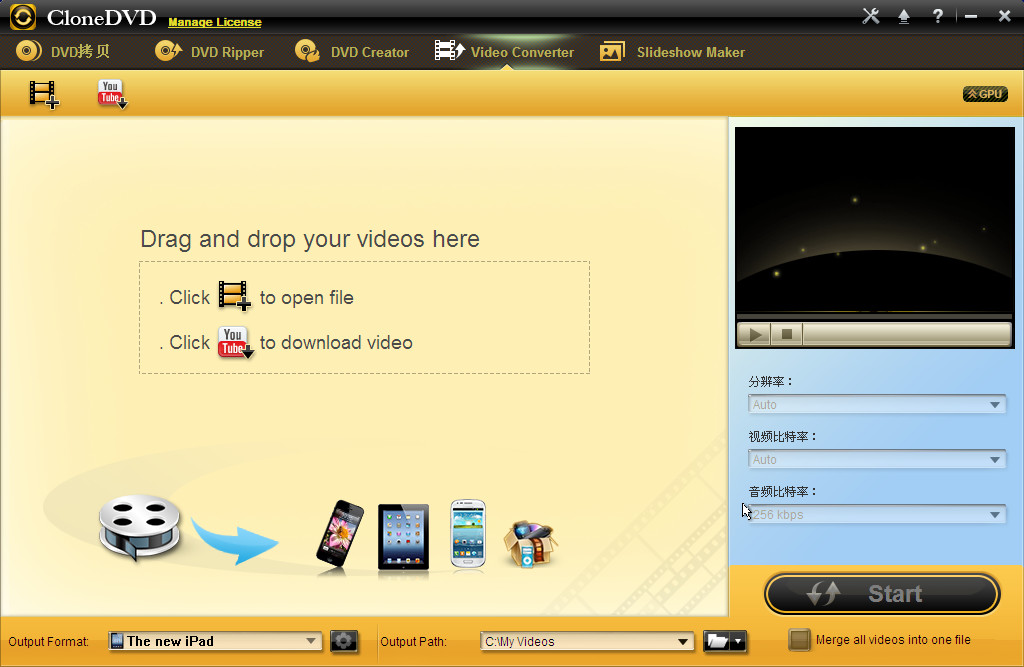Click the Samsung phone illustration
1024x667 pixels.
(x=468, y=533)
